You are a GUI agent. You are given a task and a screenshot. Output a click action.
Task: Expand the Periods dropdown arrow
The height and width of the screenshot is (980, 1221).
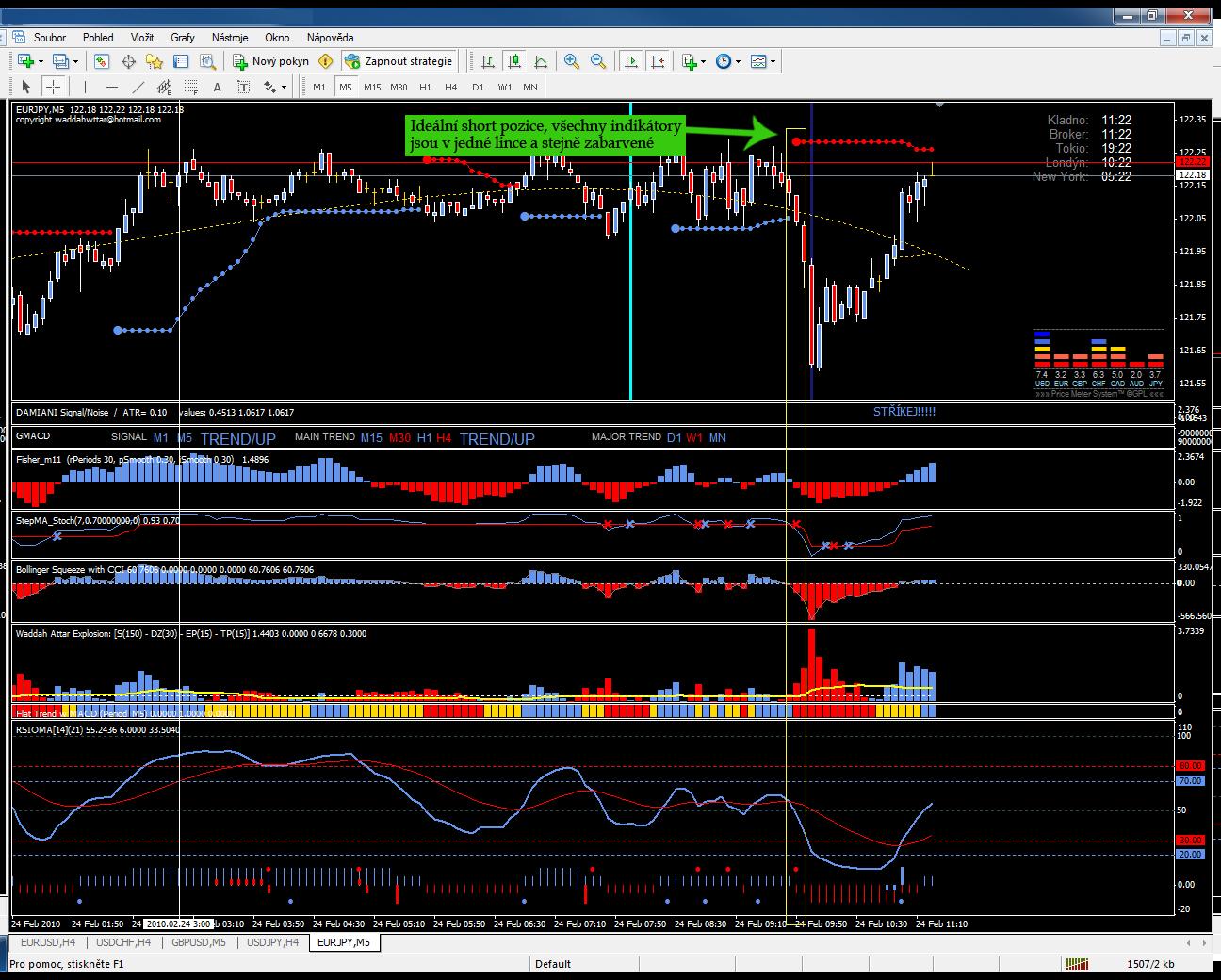pos(738,61)
